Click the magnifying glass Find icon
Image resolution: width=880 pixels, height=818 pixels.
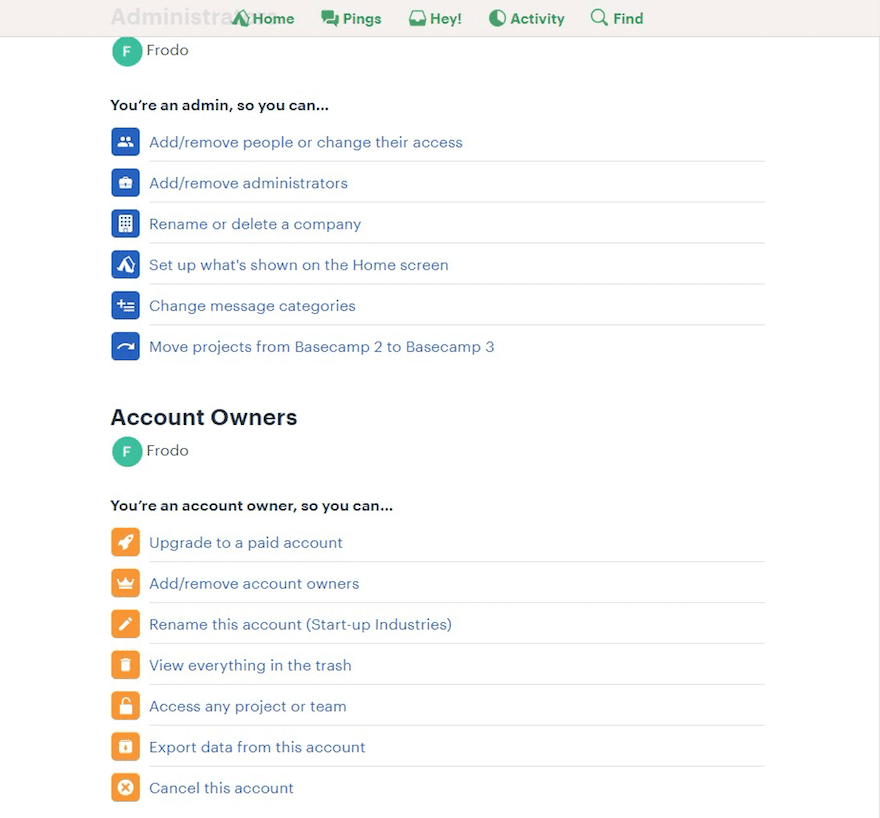click(x=599, y=18)
